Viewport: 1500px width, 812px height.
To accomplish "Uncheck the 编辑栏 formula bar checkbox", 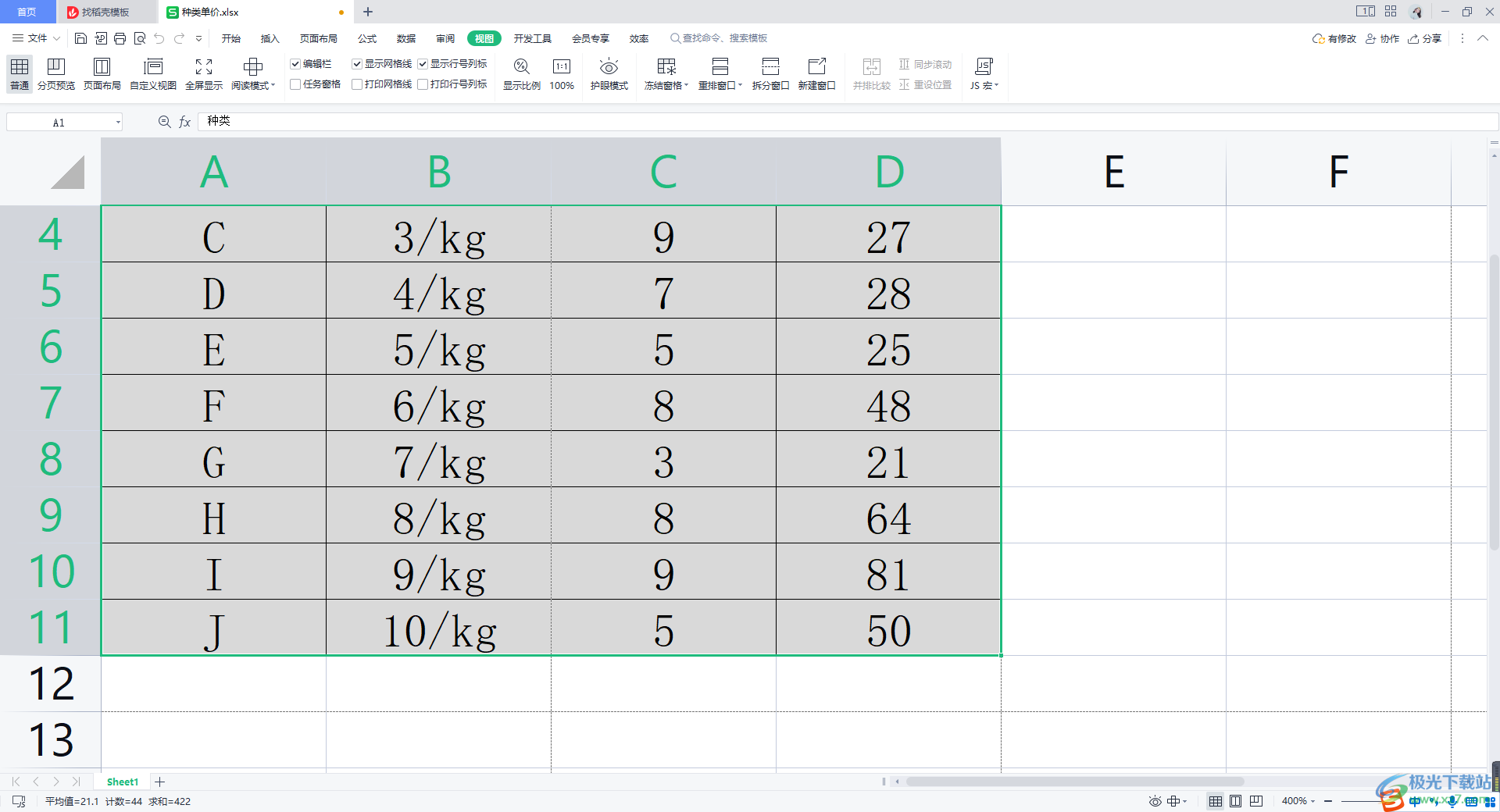I will [x=295, y=64].
